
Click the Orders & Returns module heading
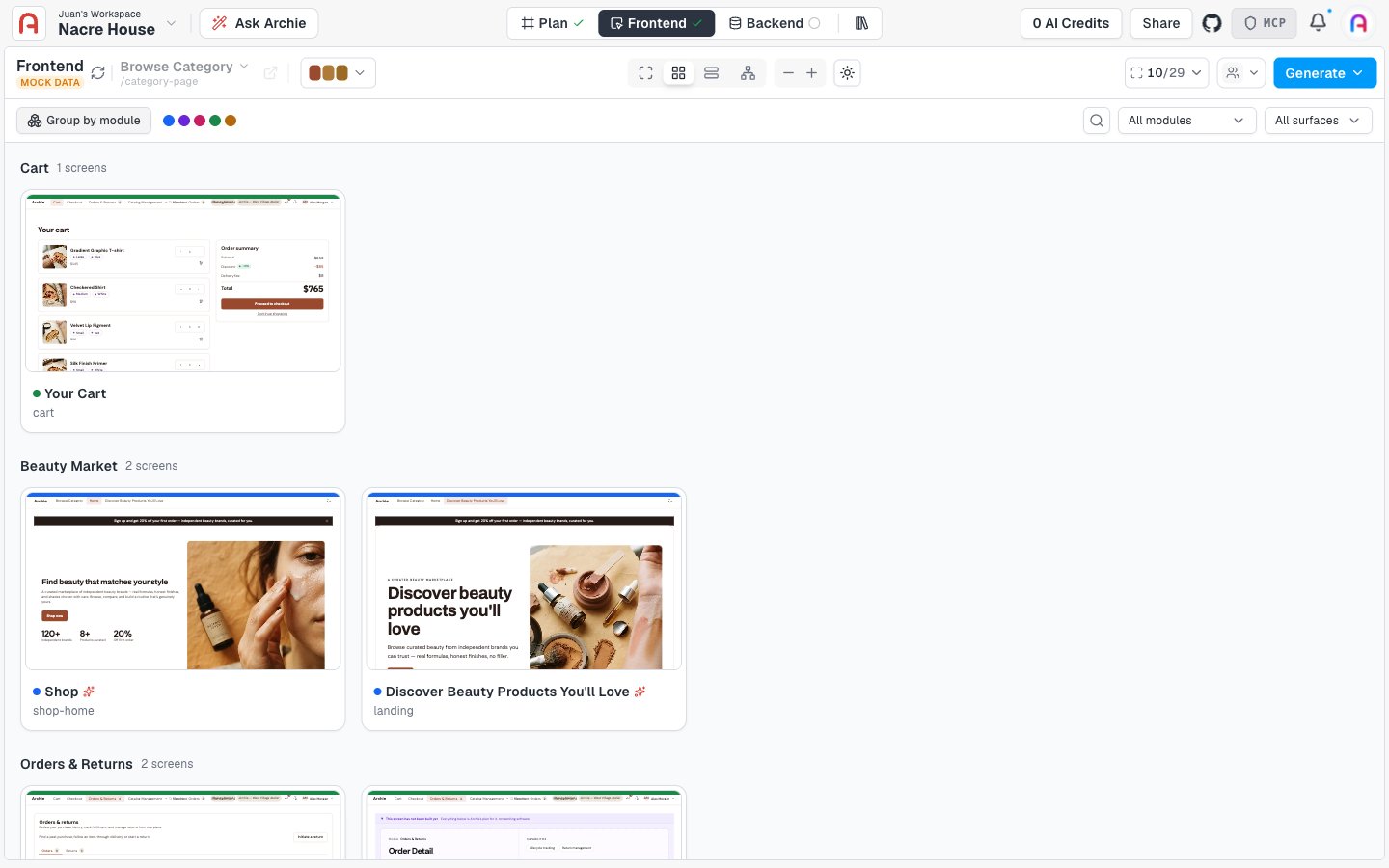pyautogui.click(x=76, y=764)
